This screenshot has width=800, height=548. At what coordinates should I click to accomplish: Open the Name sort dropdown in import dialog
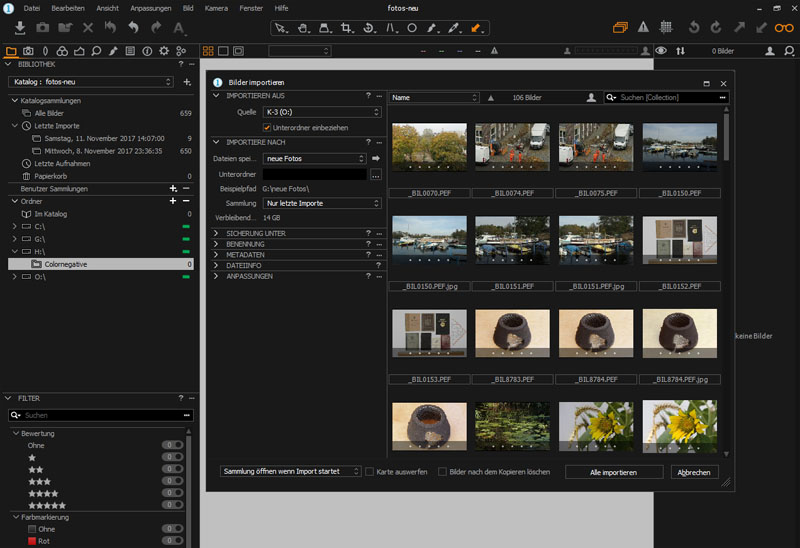435,97
